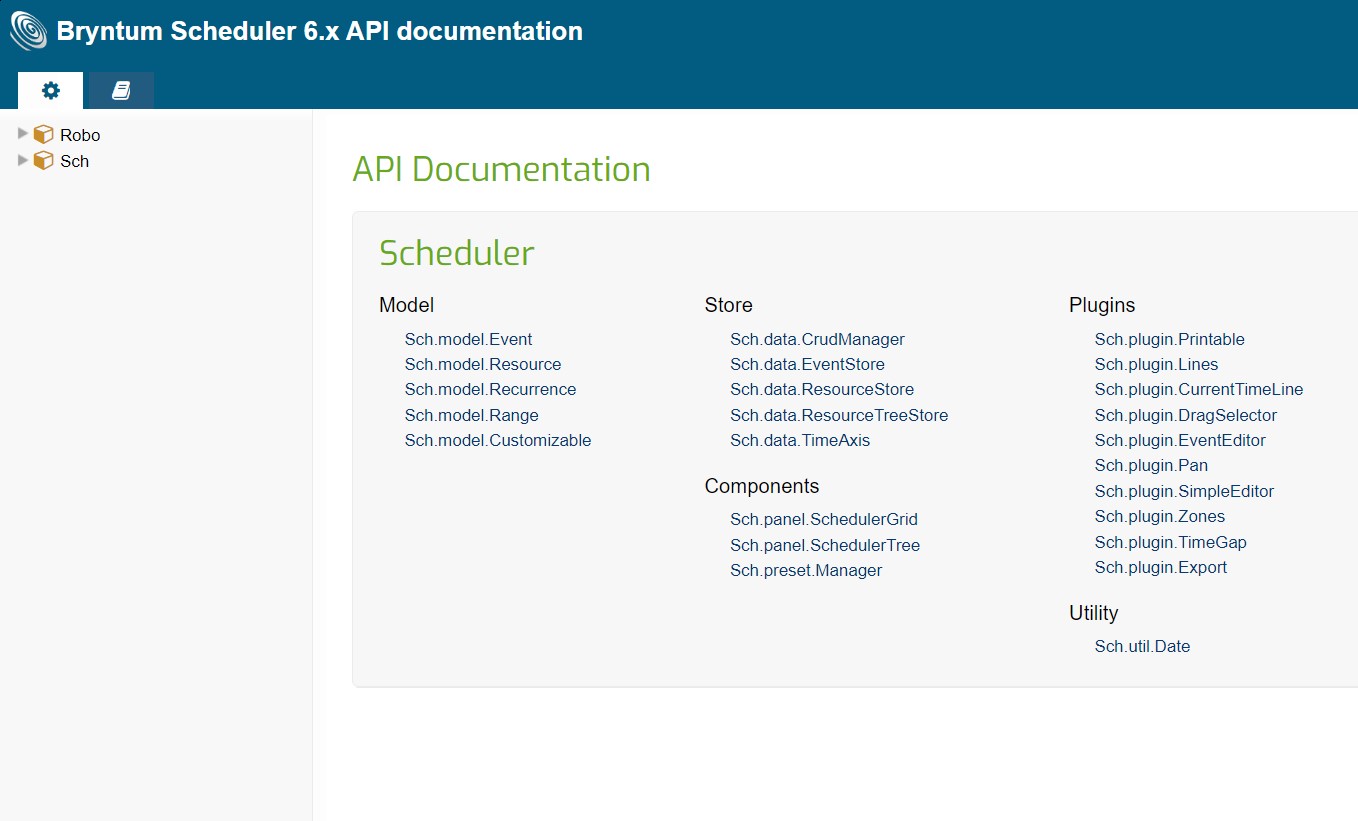Click the Store section heading
The image size is (1358, 821).
tap(728, 305)
